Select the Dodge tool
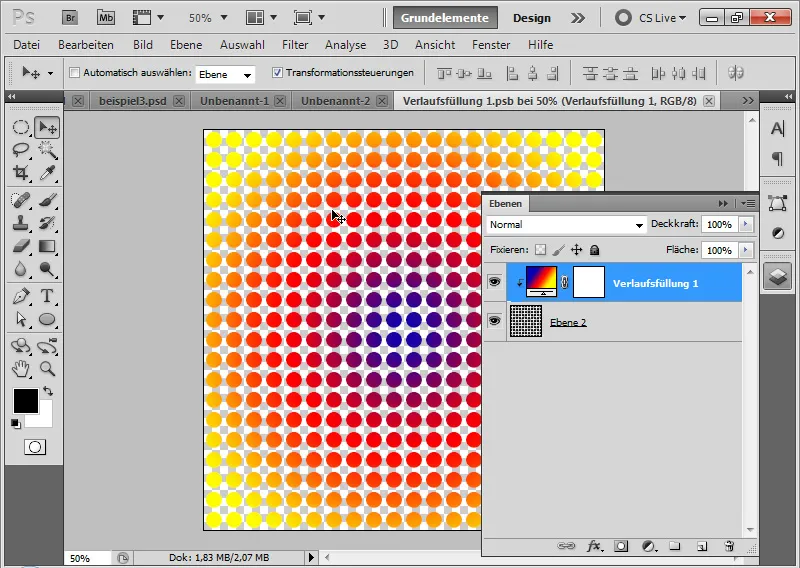Image resolution: width=800 pixels, height=568 pixels. coord(47,268)
